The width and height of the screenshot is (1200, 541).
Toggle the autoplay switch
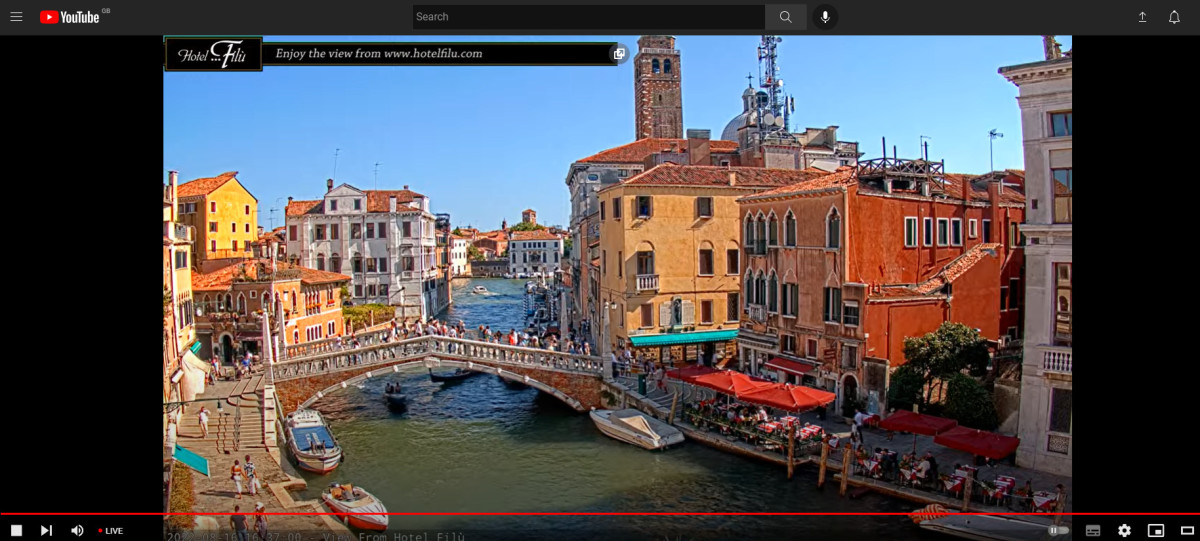click(1058, 530)
